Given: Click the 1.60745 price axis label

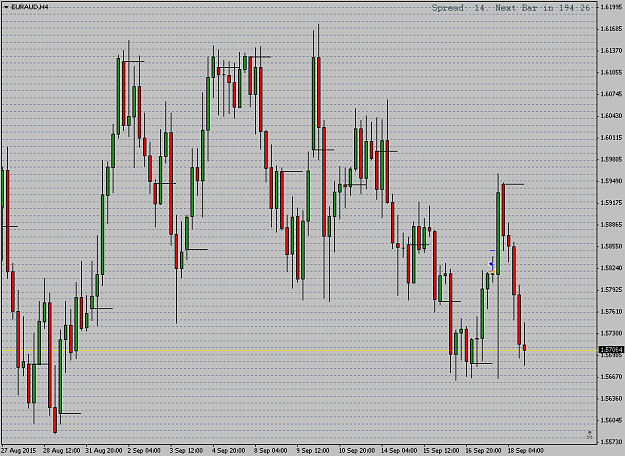Looking at the screenshot, I should pyautogui.click(x=611, y=94).
